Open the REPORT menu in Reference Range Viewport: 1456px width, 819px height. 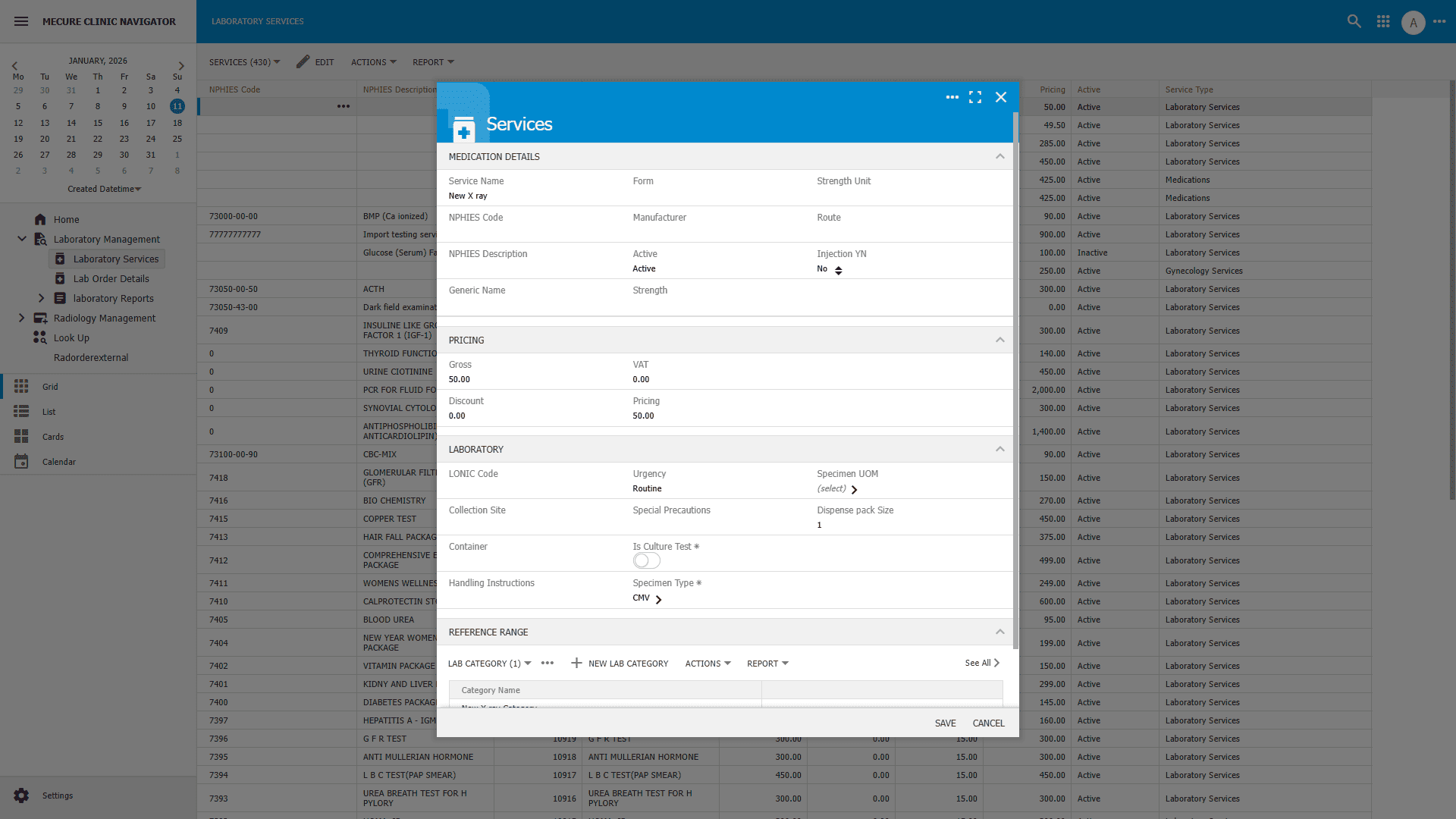click(767, 663)
